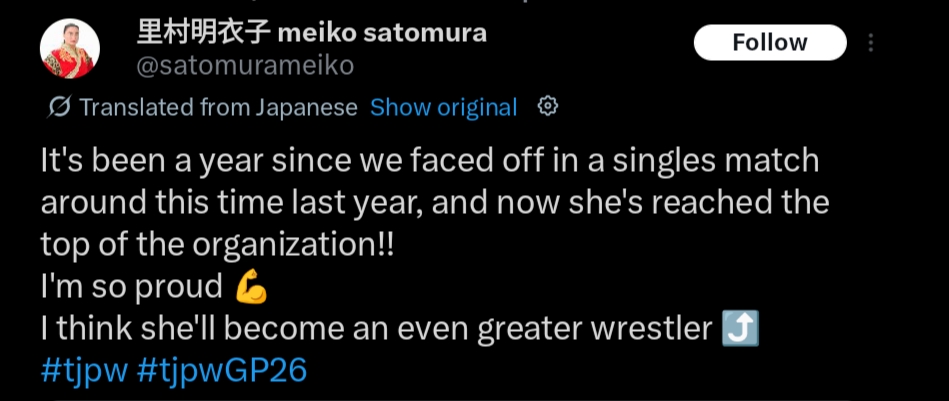Click the up arrow emoji
This screenshot has height=401, width=949.
click(741, 329)
